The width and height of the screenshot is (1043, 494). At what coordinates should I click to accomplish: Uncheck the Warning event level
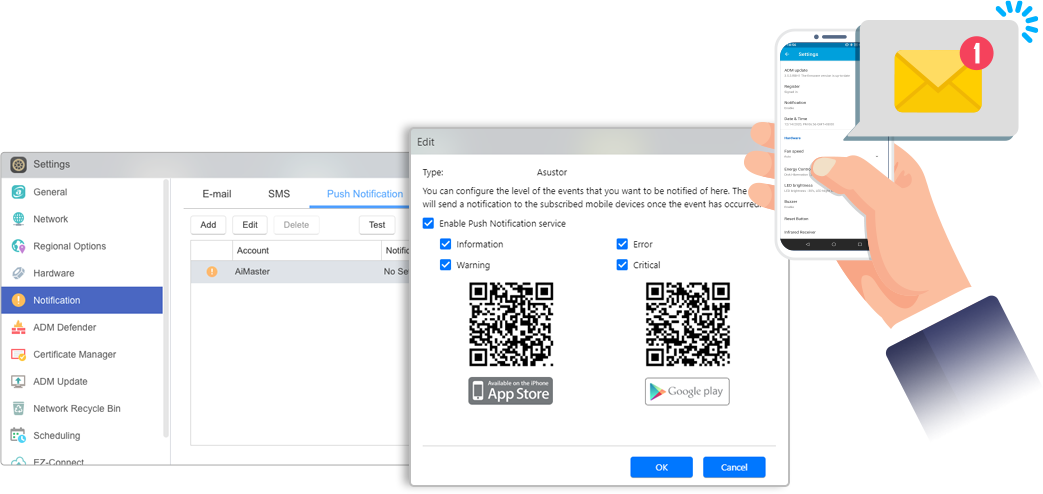click(x=446, y=265)
